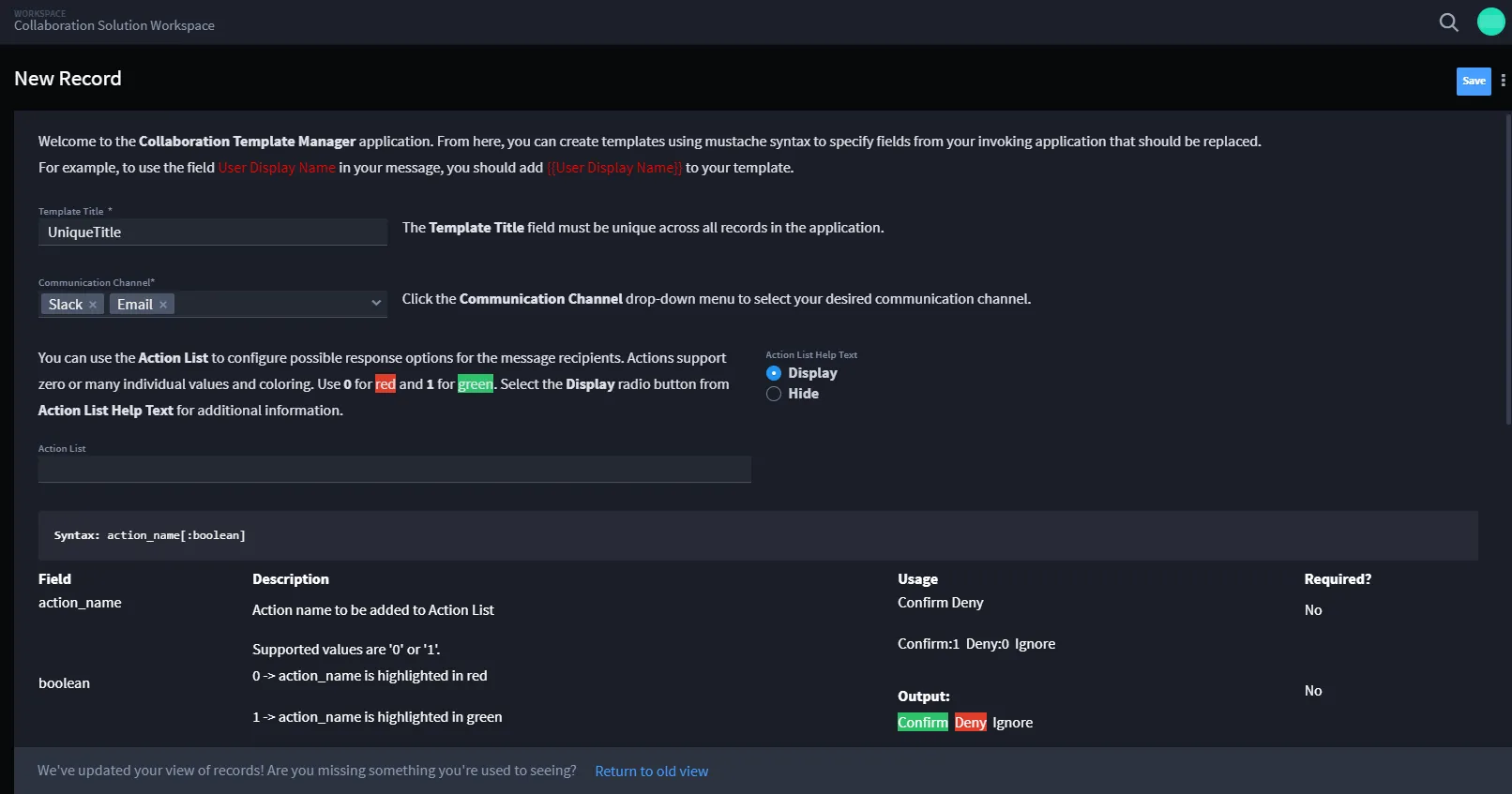Focus the Template Title input field
Screen dimensions: 1512x794
pyautogui.click(x=213, y=232)
